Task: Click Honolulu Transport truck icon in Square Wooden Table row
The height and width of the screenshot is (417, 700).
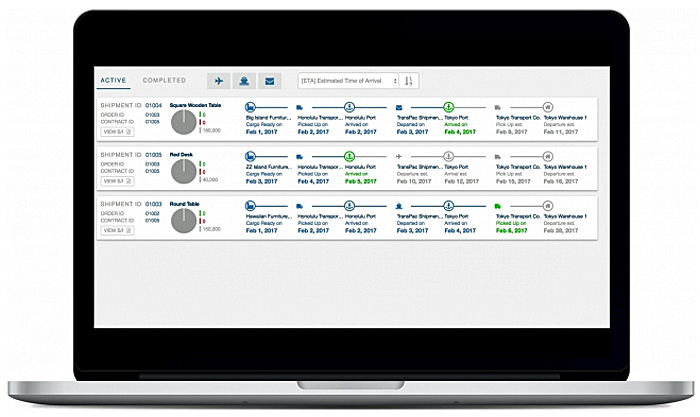Action: point(300,108)
